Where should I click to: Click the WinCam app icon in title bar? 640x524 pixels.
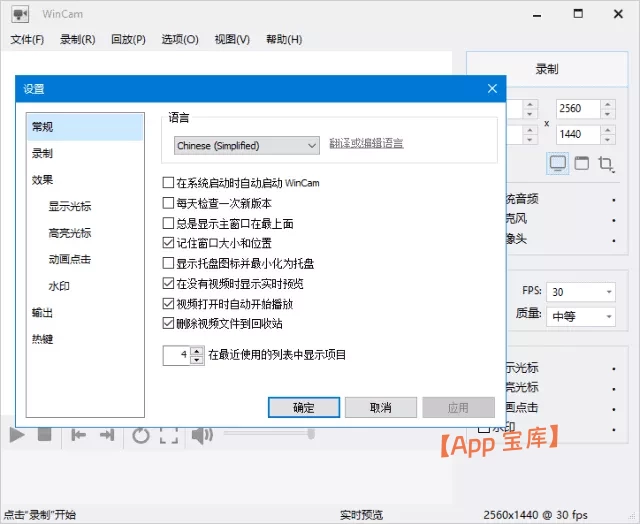[20, 14]
